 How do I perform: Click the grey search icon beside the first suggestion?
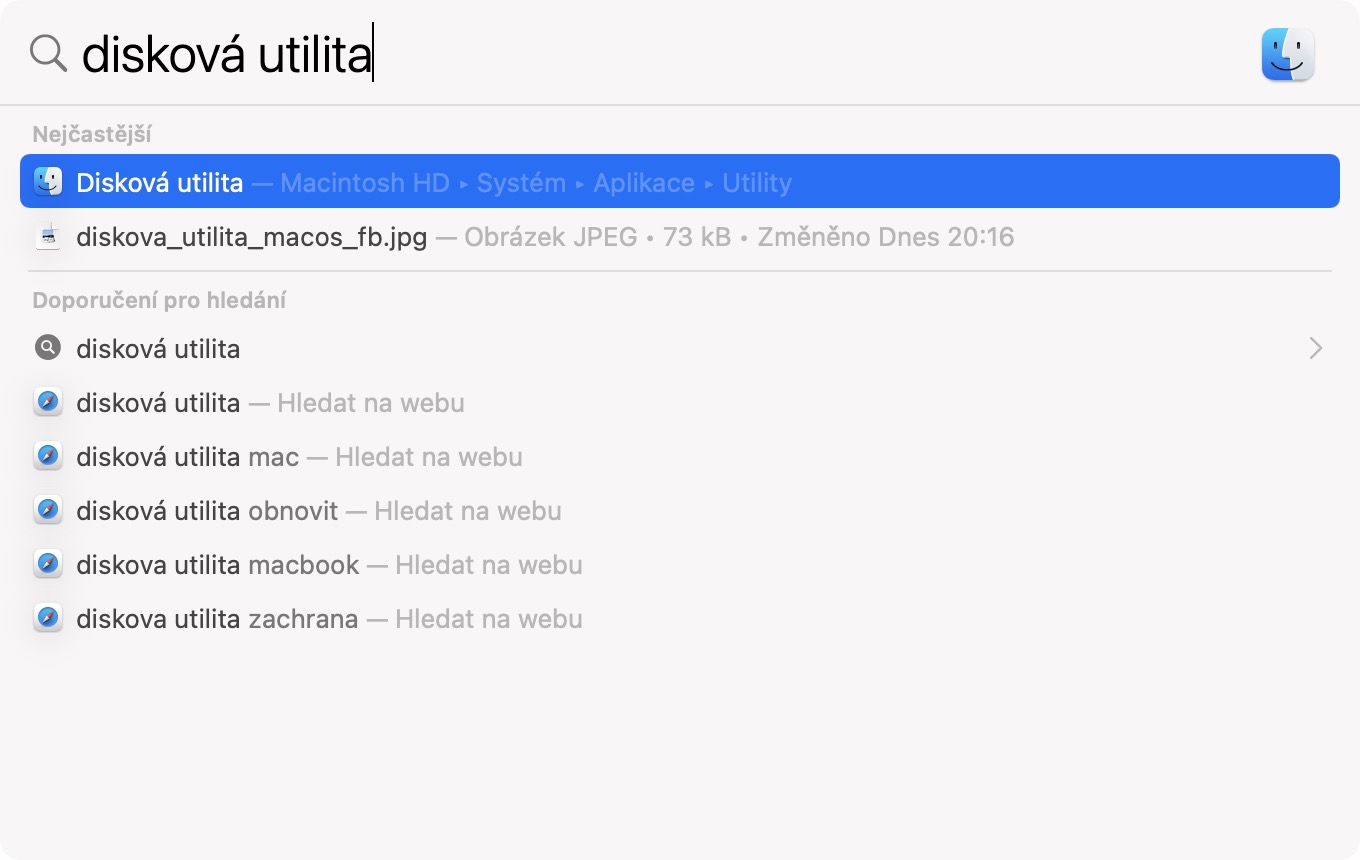(47, 348)
